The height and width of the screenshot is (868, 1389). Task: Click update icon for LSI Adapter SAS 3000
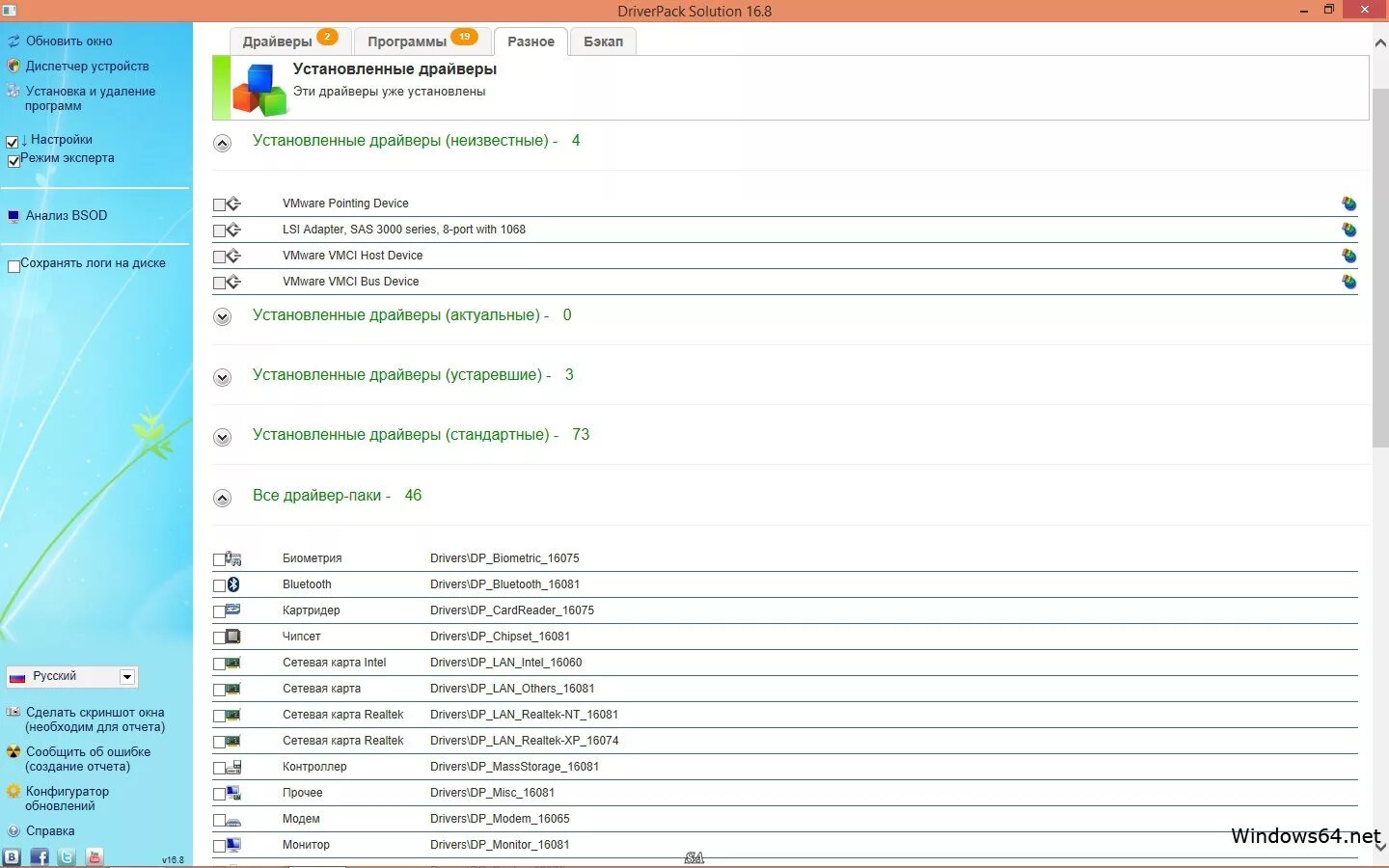click(x=1348, y=230)
